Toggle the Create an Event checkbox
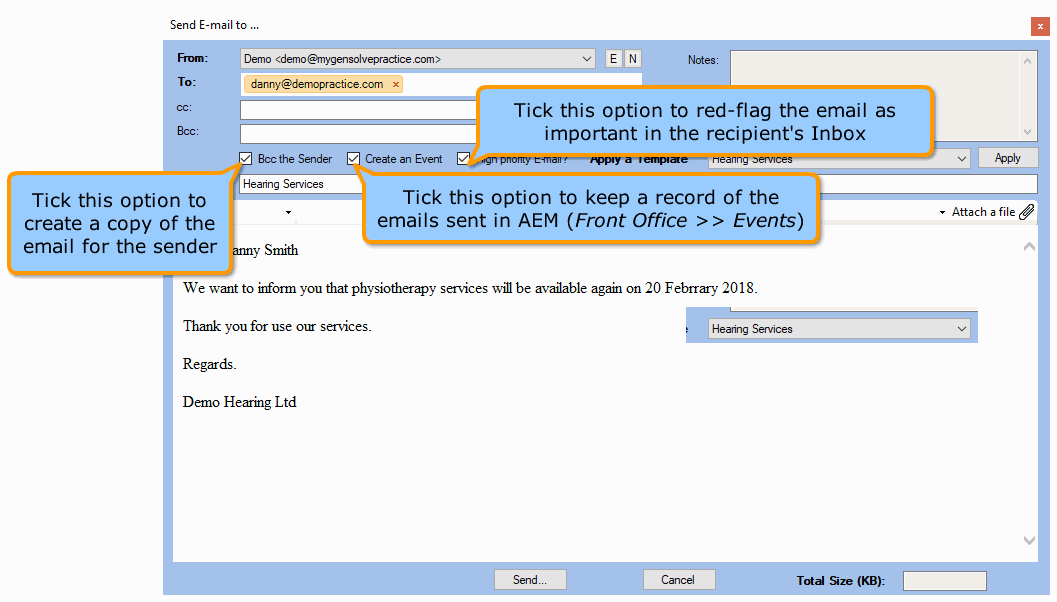The height and width of the screenshot is (602, 1057). tap(354, 158)
